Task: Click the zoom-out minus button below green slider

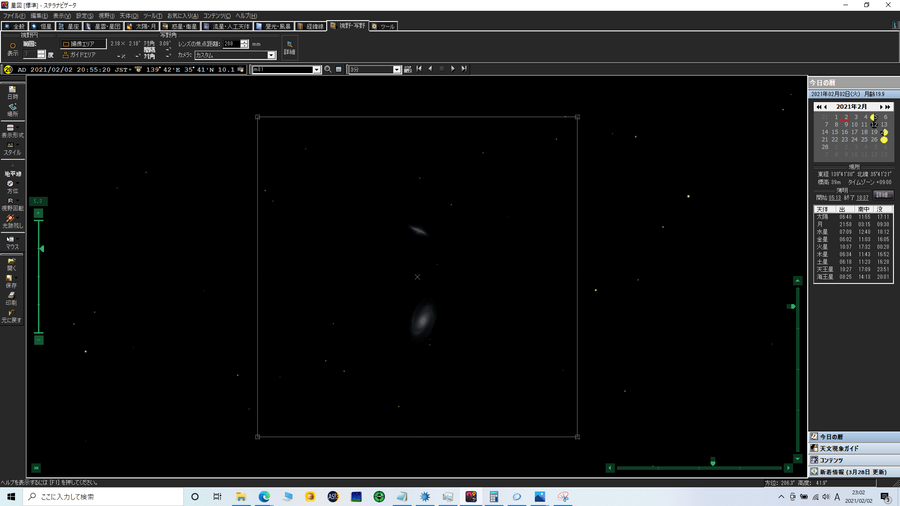Action: point(38,340)
